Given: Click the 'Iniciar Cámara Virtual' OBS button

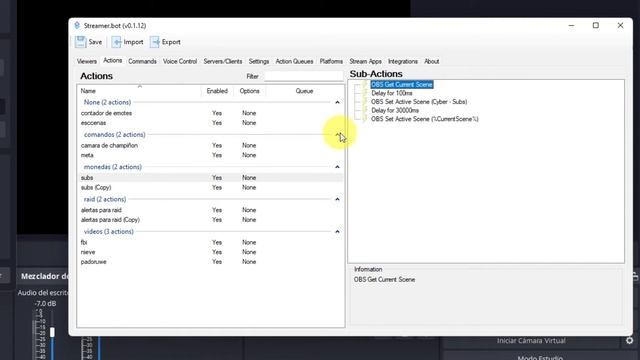Looking at the screenshot, I should point(531,340).
